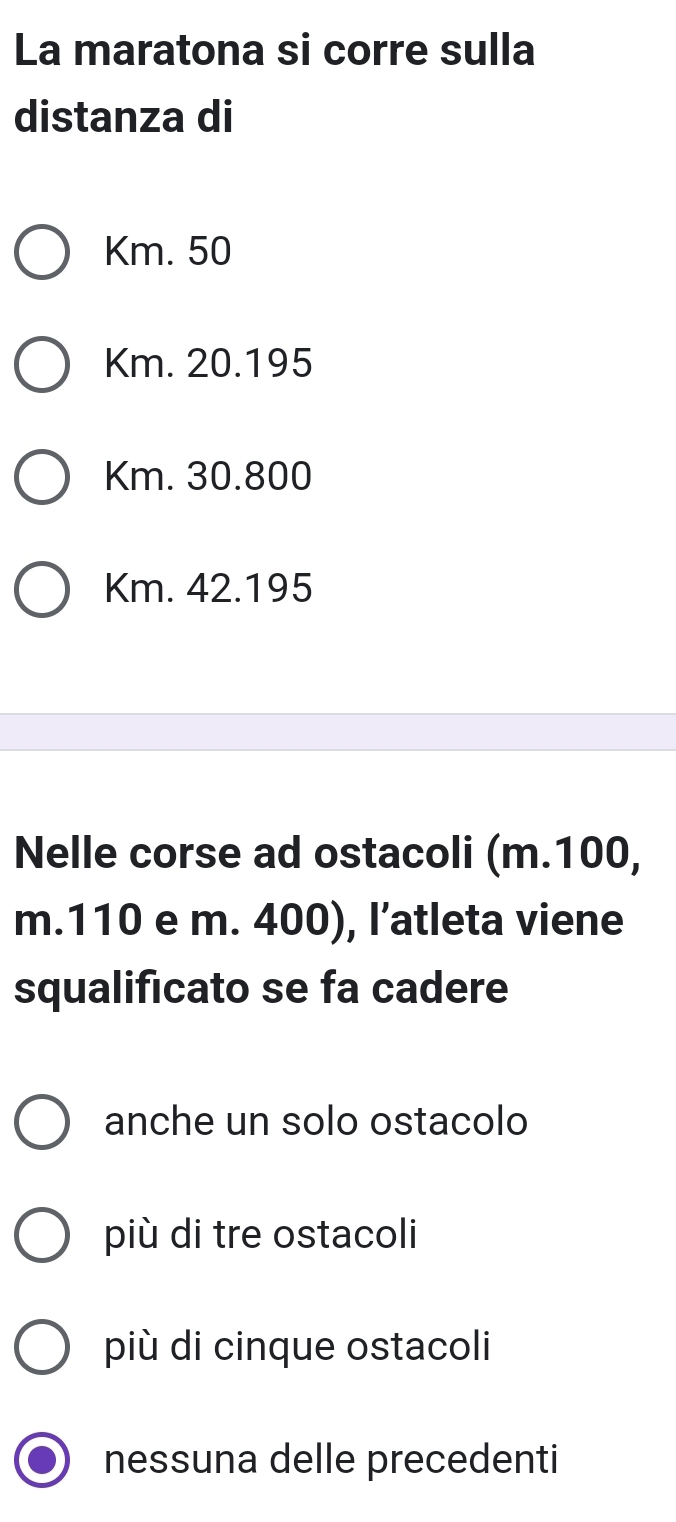Tap the 'più di tre ostacoli' label text
The height and width of the screenshot is (1522, 676).
tap(260, 1234)
